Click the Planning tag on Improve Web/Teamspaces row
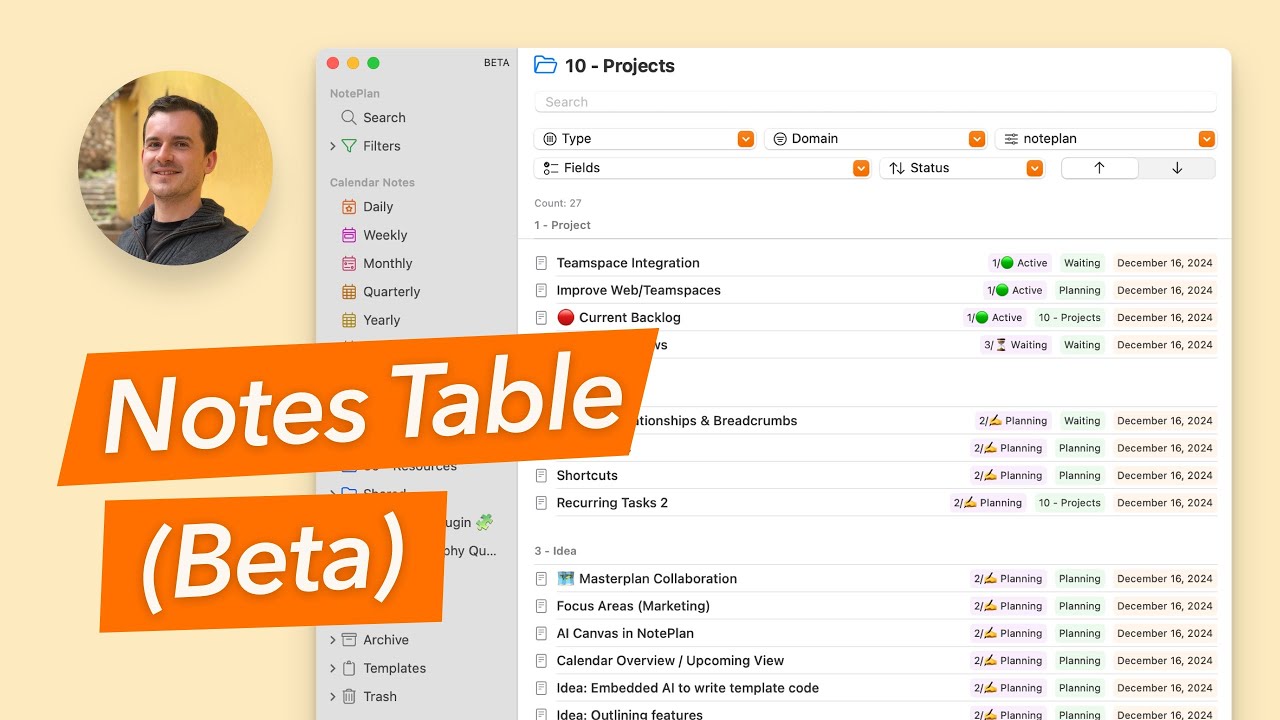The height and width of the screenshot is (720, 1280). pyautogui.click(x=1080, y=290)
